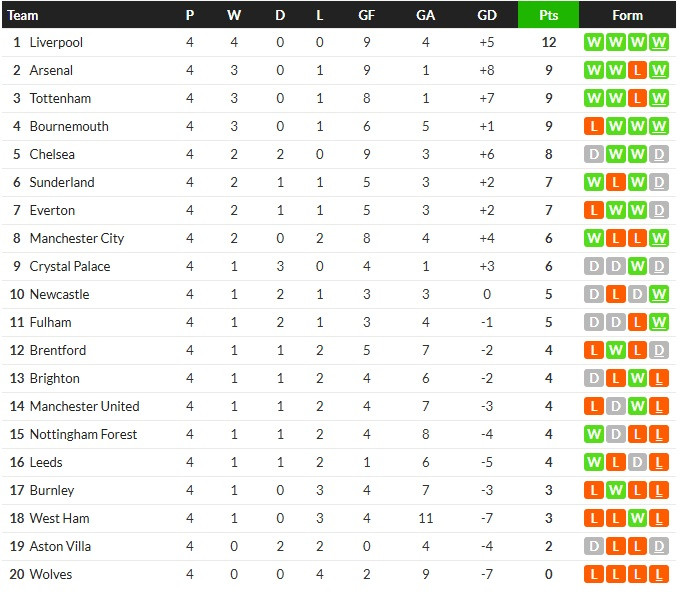Click Liverpool's most recent underlined W form badge
This screenshot has height=598, width=686.
click(659, 42)
